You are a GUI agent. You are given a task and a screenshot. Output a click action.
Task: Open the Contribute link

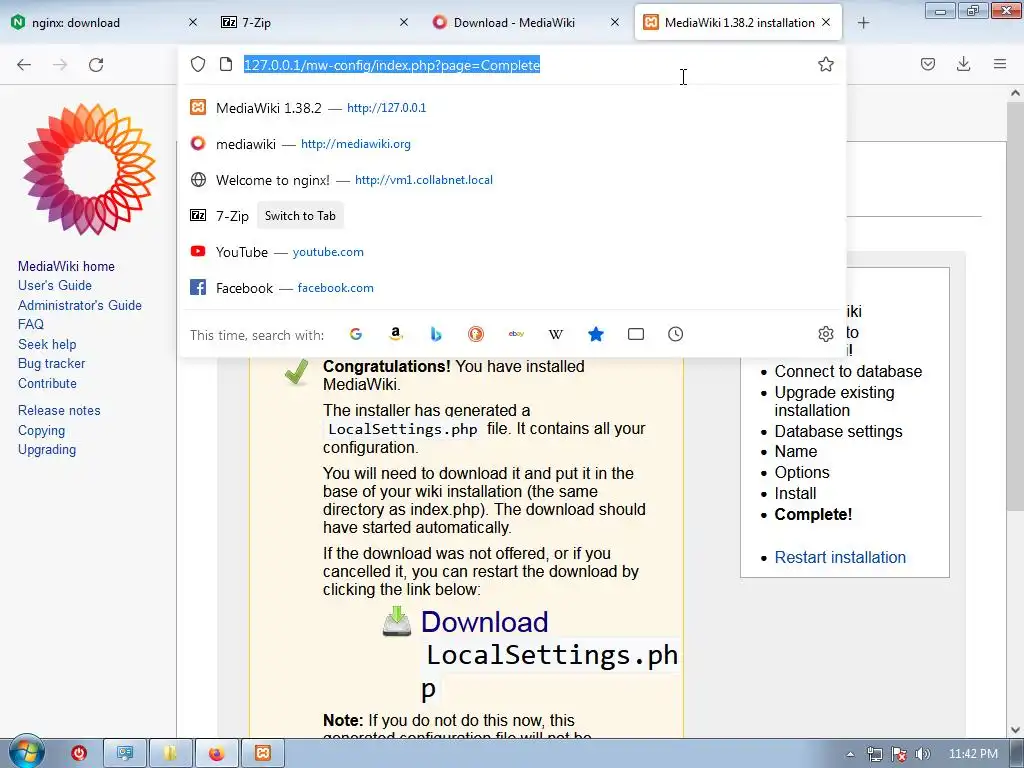(x=47, y=383)
